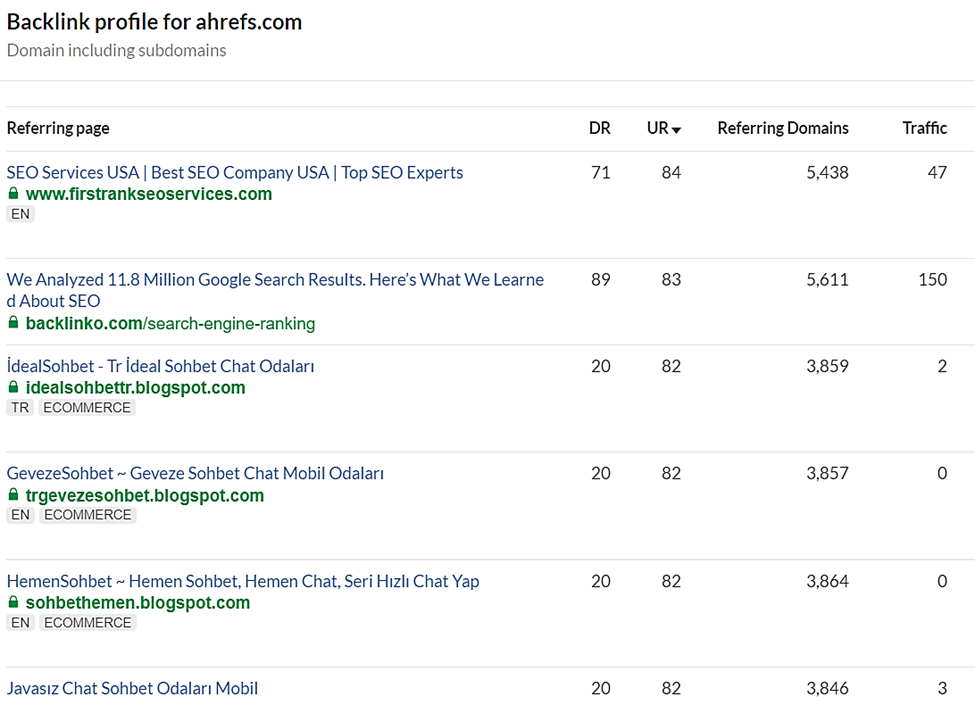Click lock icon next to idealsohbettr.blogspot.com

click(x=13, y=387)
